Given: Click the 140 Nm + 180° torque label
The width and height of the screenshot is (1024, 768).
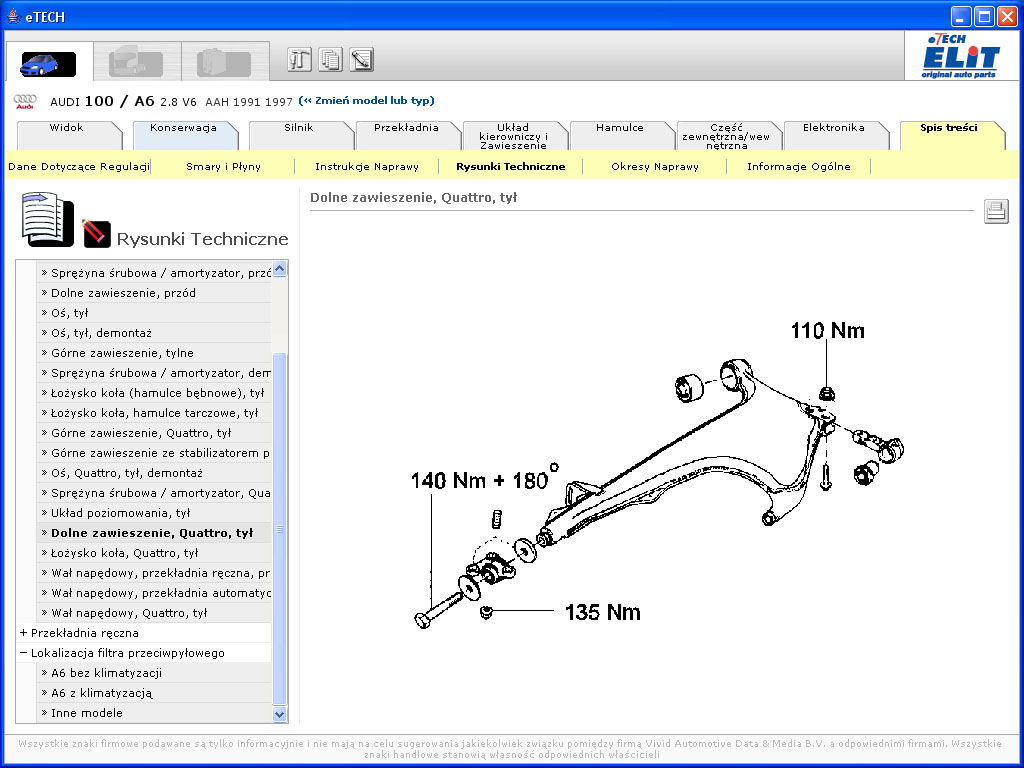Looking at the screenshot, I should coord(485,478).
